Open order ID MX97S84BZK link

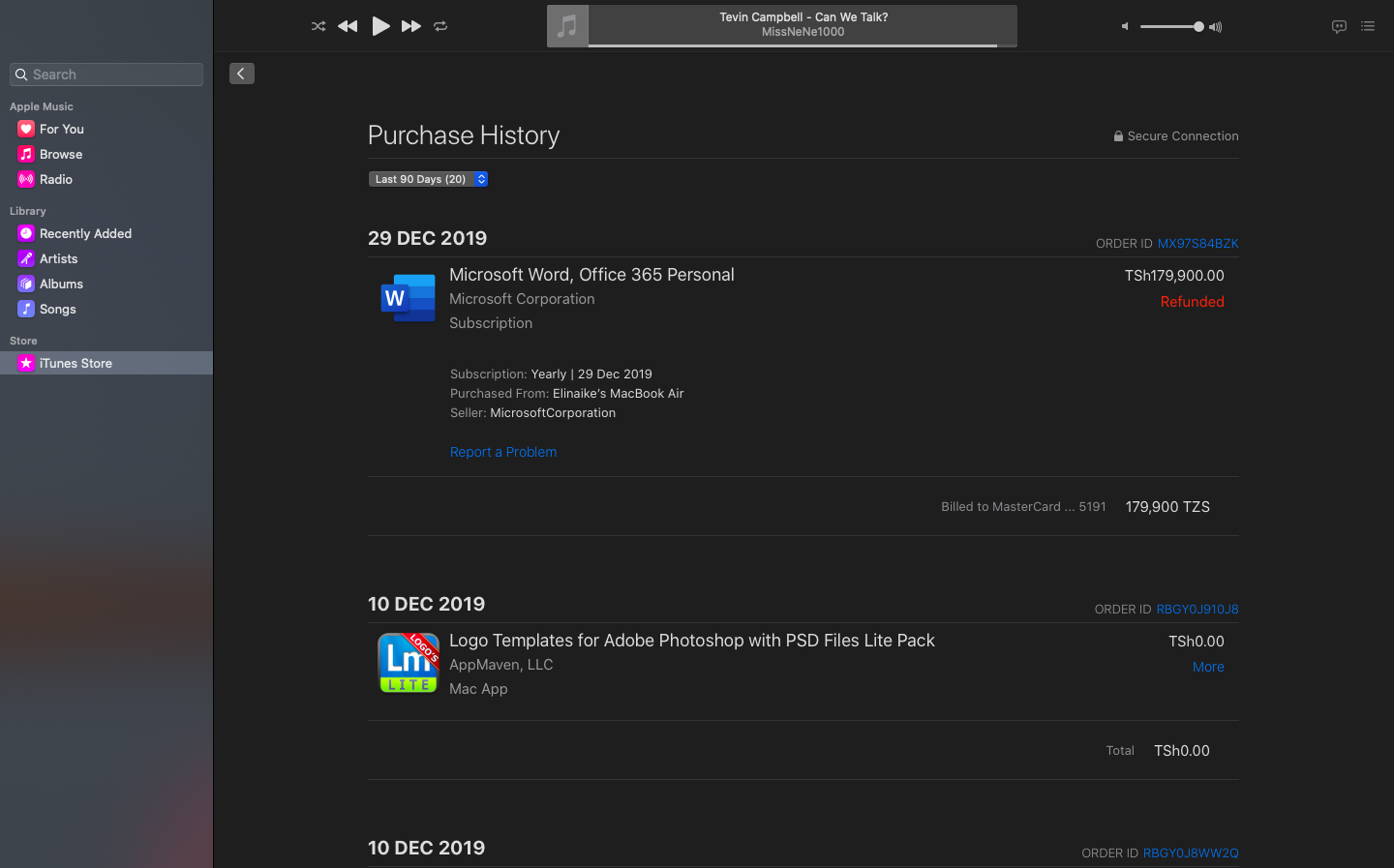pos(1198,244)
